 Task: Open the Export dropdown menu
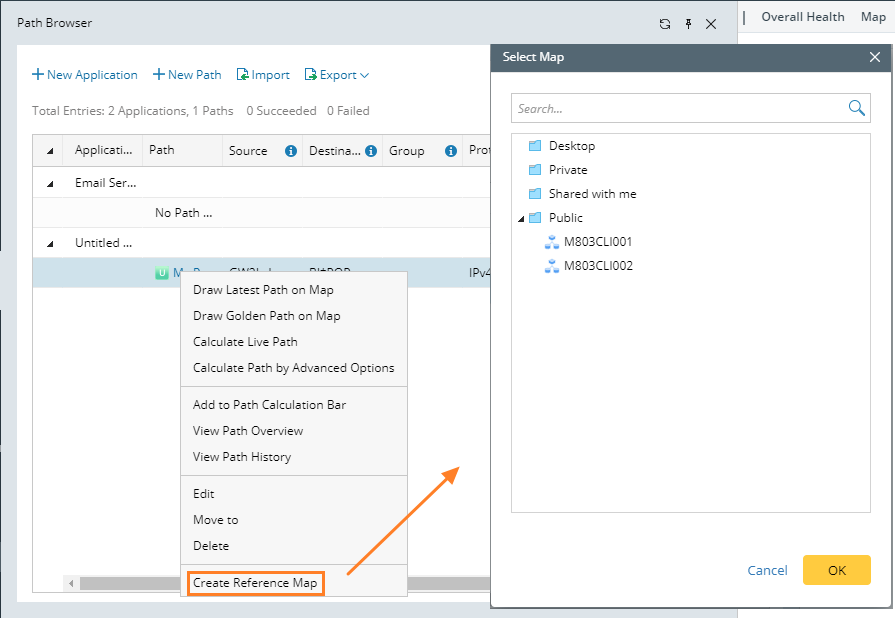tap(337, 75)
